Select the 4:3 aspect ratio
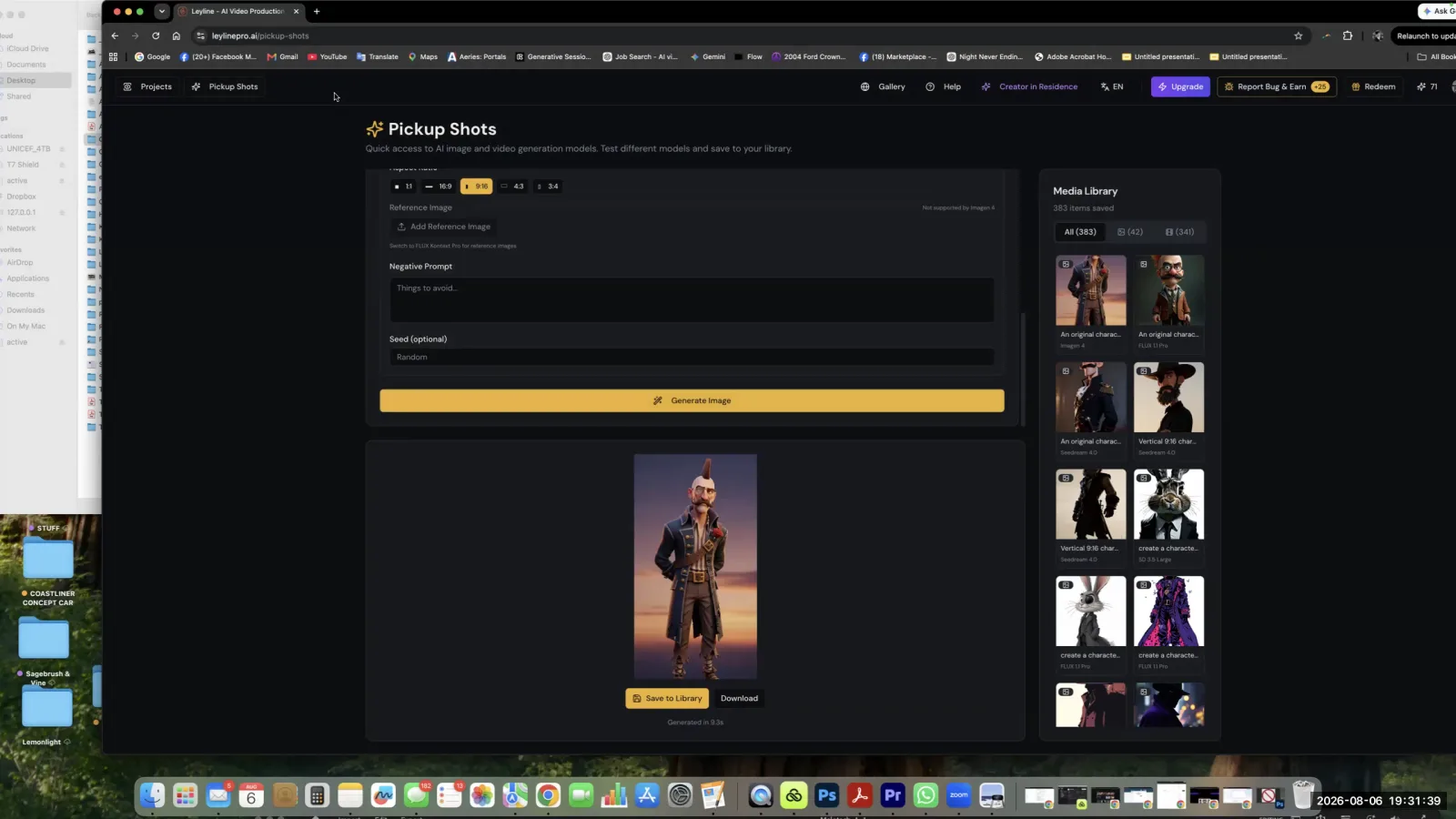 pos(512,187)
